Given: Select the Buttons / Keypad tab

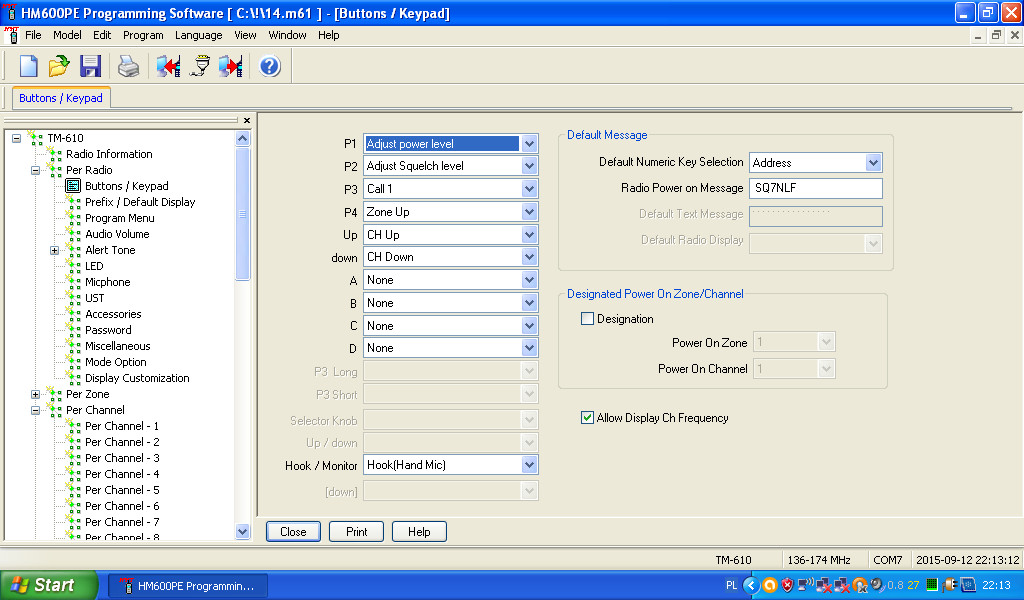Looking at the screenshot, I should pos(61,98).
